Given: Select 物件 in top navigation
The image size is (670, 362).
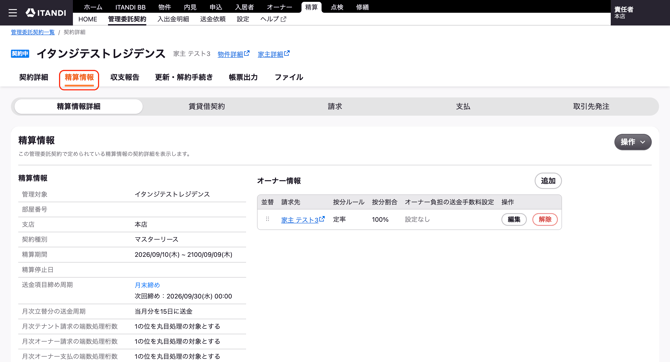Looking at the screenshot, I should coord(164,7).
